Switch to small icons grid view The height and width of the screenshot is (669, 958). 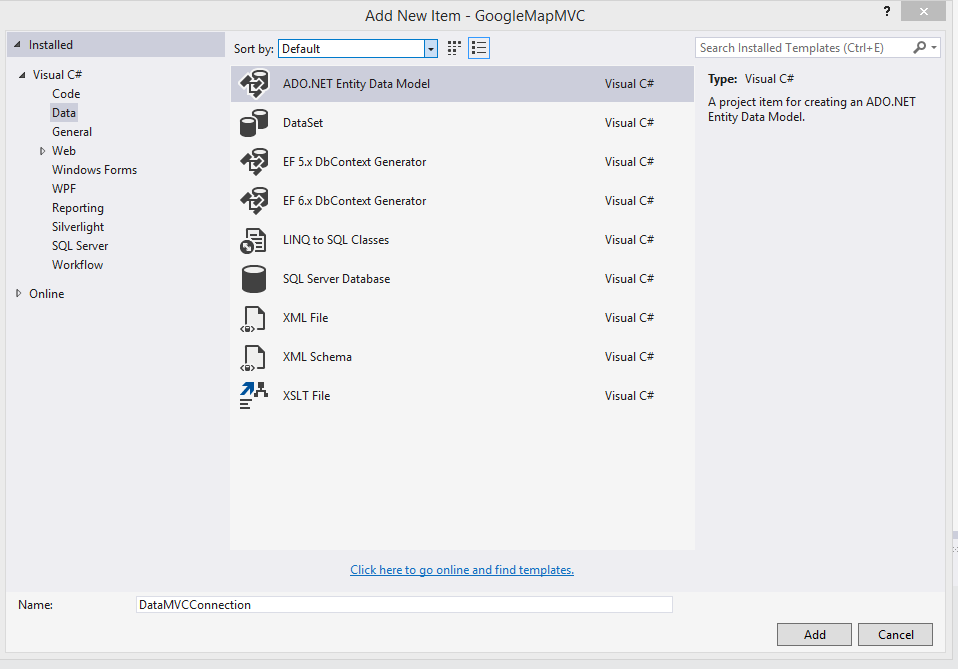454,48
